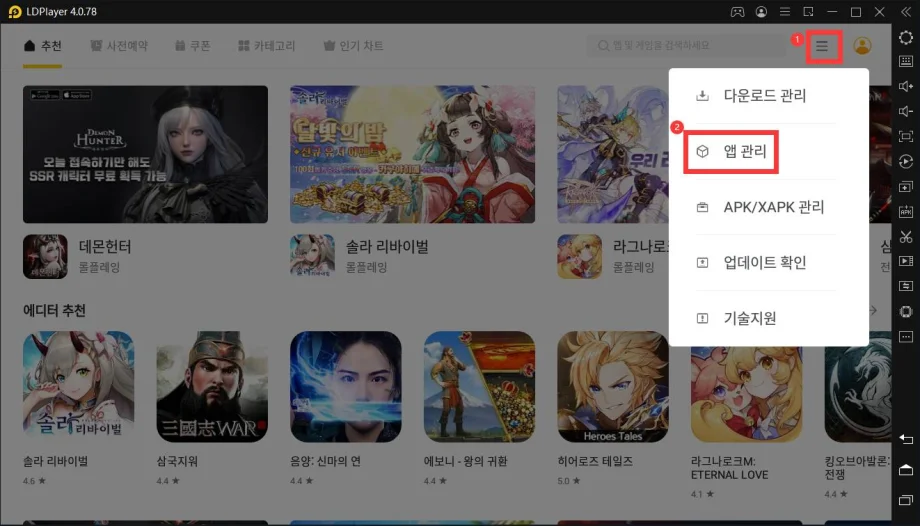Click the search magnifier icon
The image size is (920, 526).
click(x=603, y=46)
